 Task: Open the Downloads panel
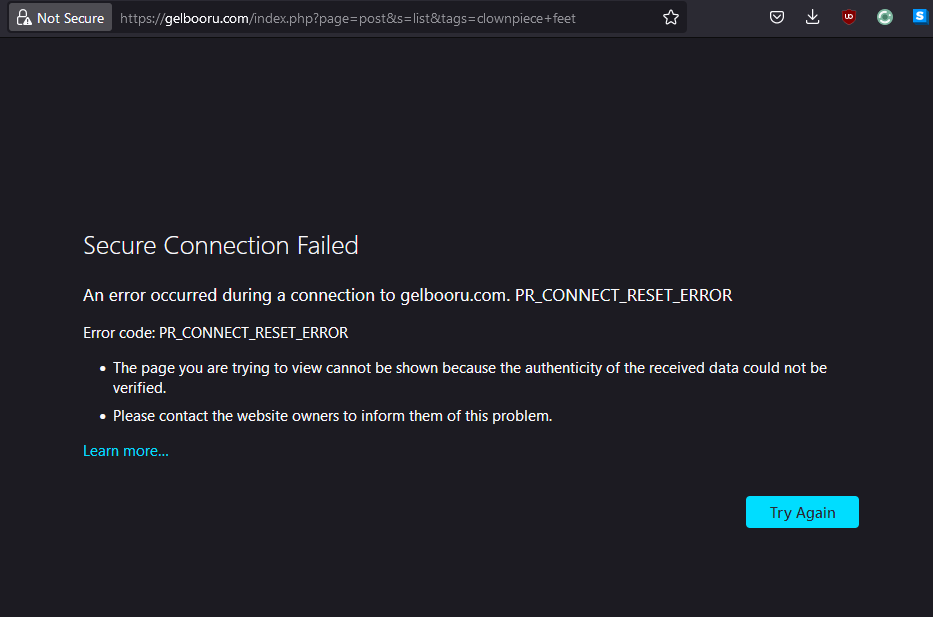812,18
